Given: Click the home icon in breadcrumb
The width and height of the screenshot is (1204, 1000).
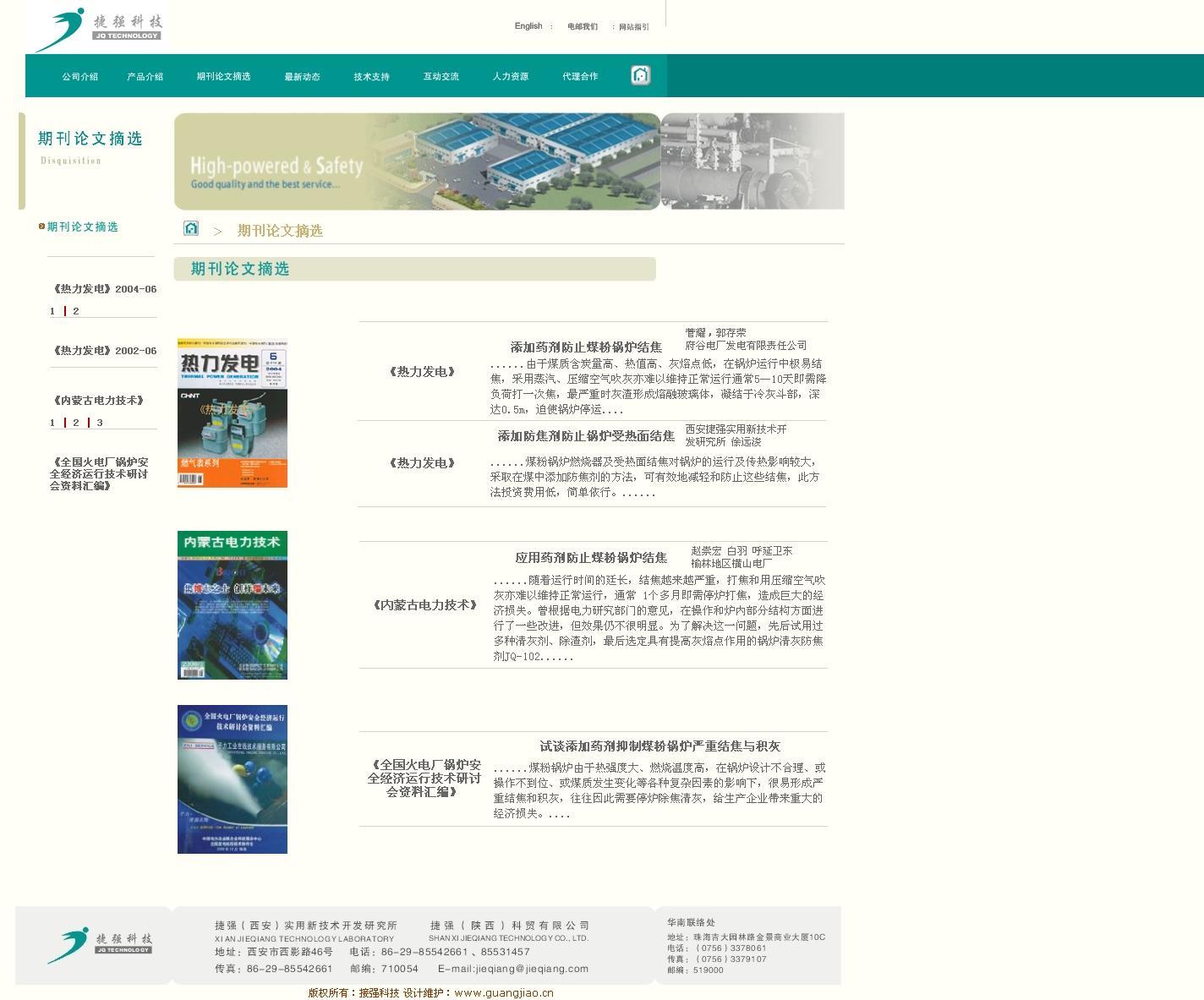Looking at the screenshot, I should (x=191, y=229).
